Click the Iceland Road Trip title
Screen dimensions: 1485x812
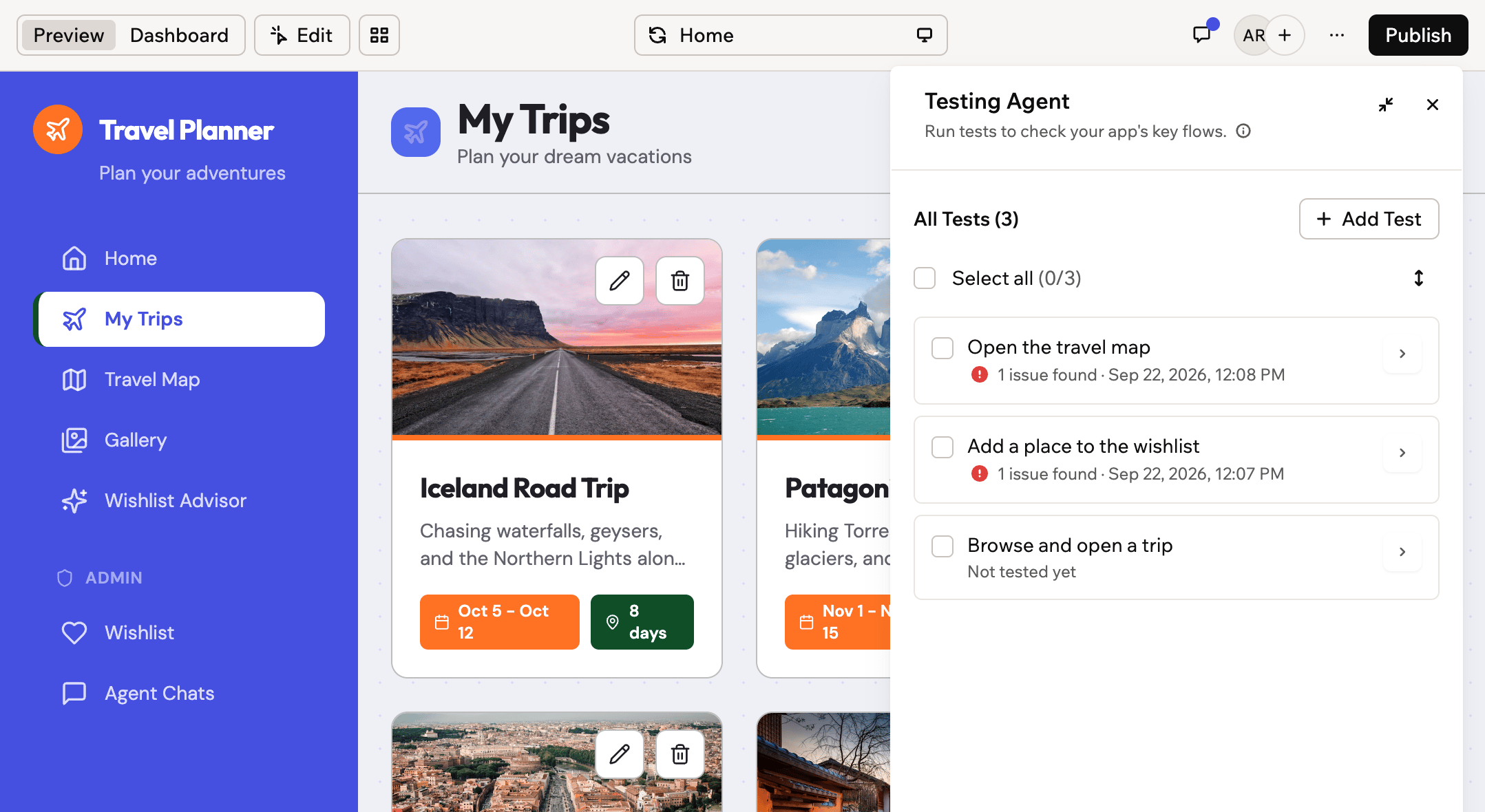(525, 489)
